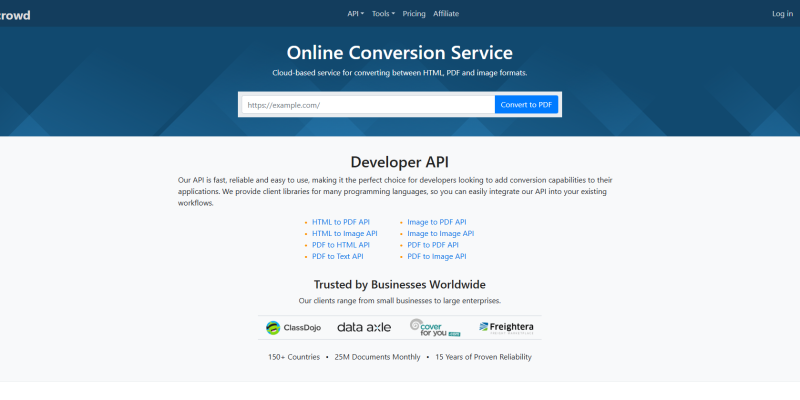Go to the Pricing page
The width and height of the screenshot is (800, 400).
(x=414, y=14)
